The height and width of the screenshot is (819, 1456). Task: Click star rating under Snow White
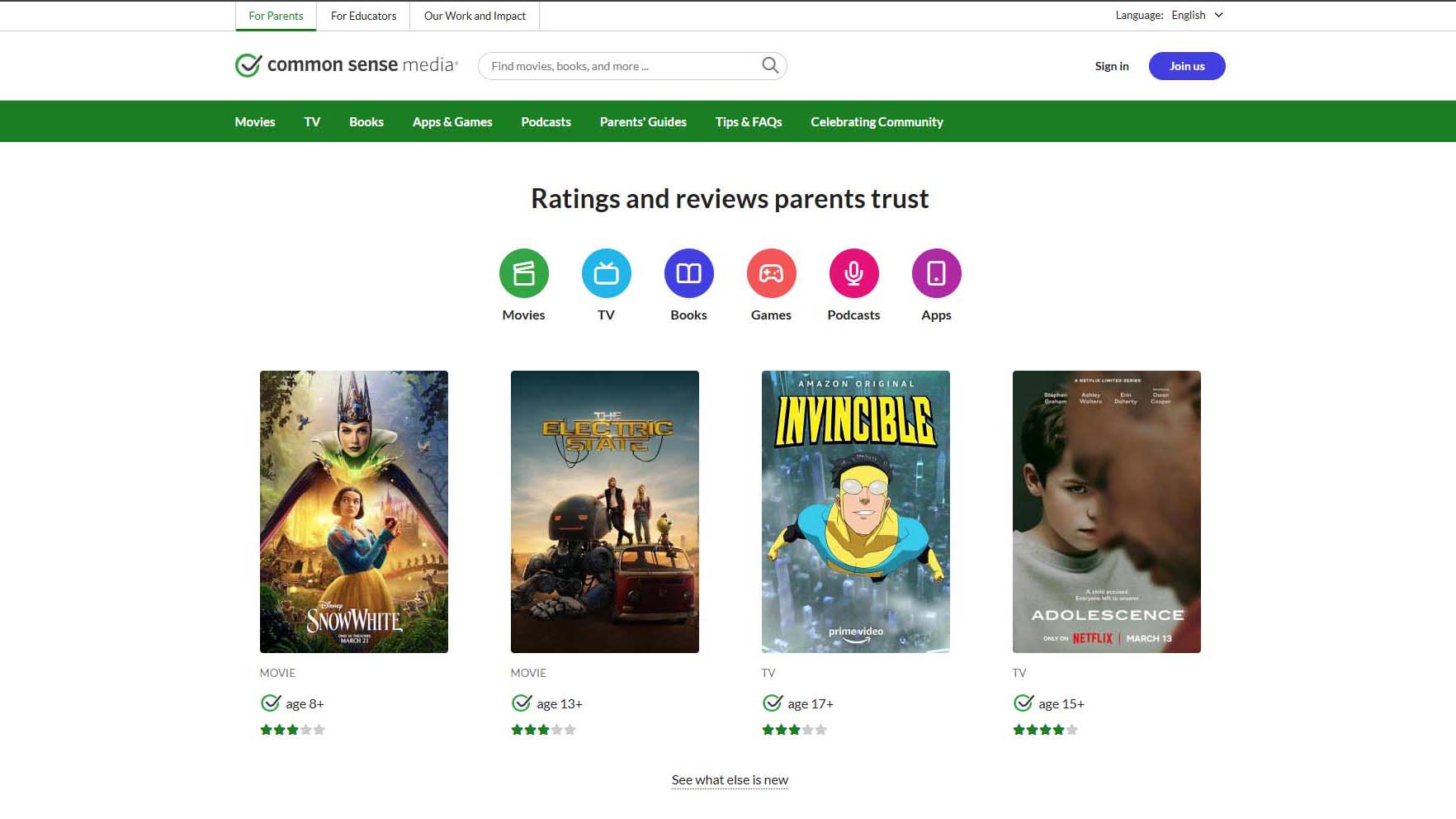(293, 730)
